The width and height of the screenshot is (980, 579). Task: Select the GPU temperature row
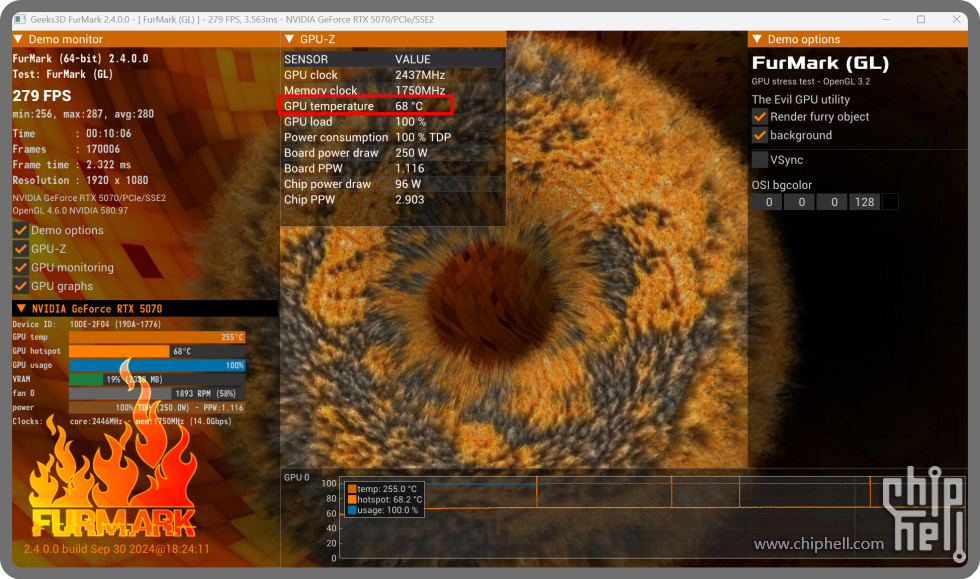(x=393, y=106)
